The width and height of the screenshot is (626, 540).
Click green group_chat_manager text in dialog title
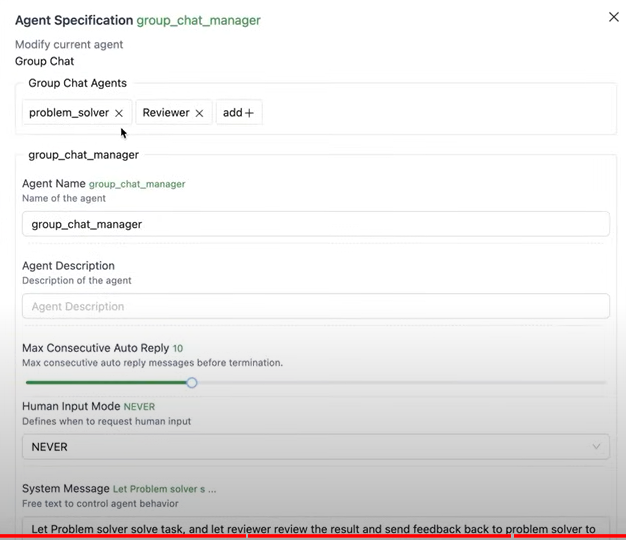pyautogui.click(x=198, y=20)
